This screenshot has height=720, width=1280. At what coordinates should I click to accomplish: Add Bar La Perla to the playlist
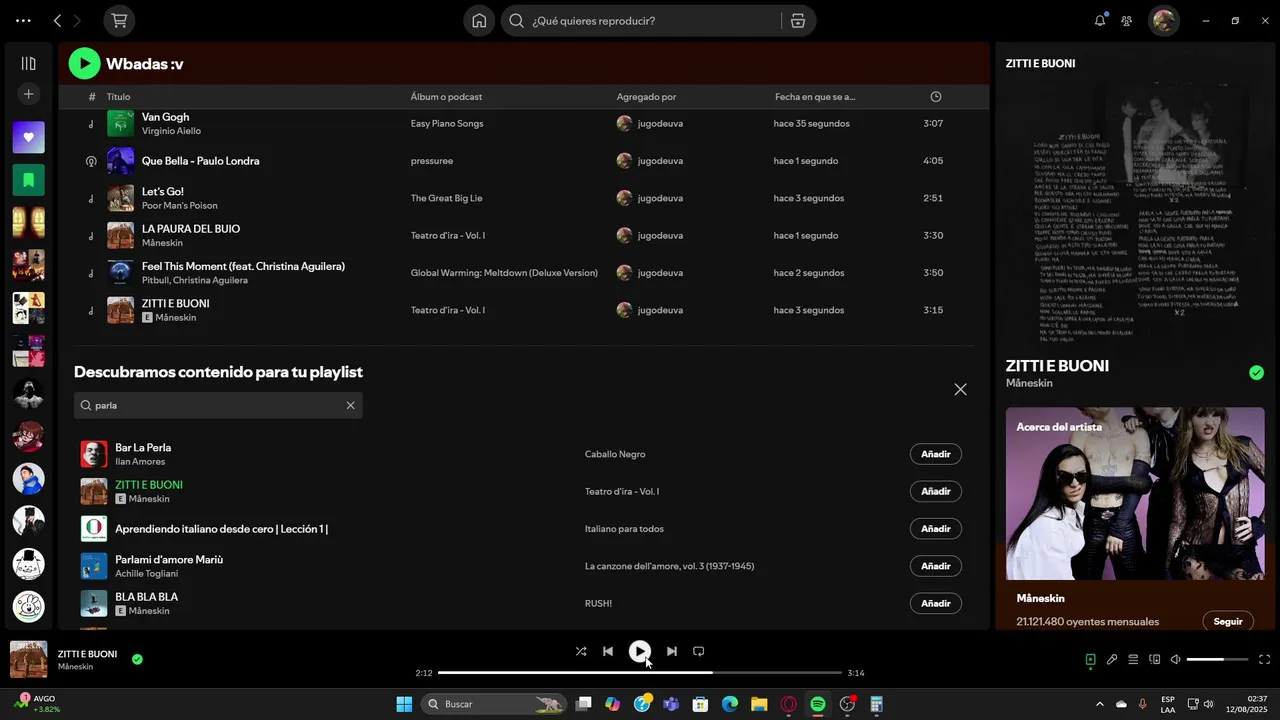[x=935, y=454]
